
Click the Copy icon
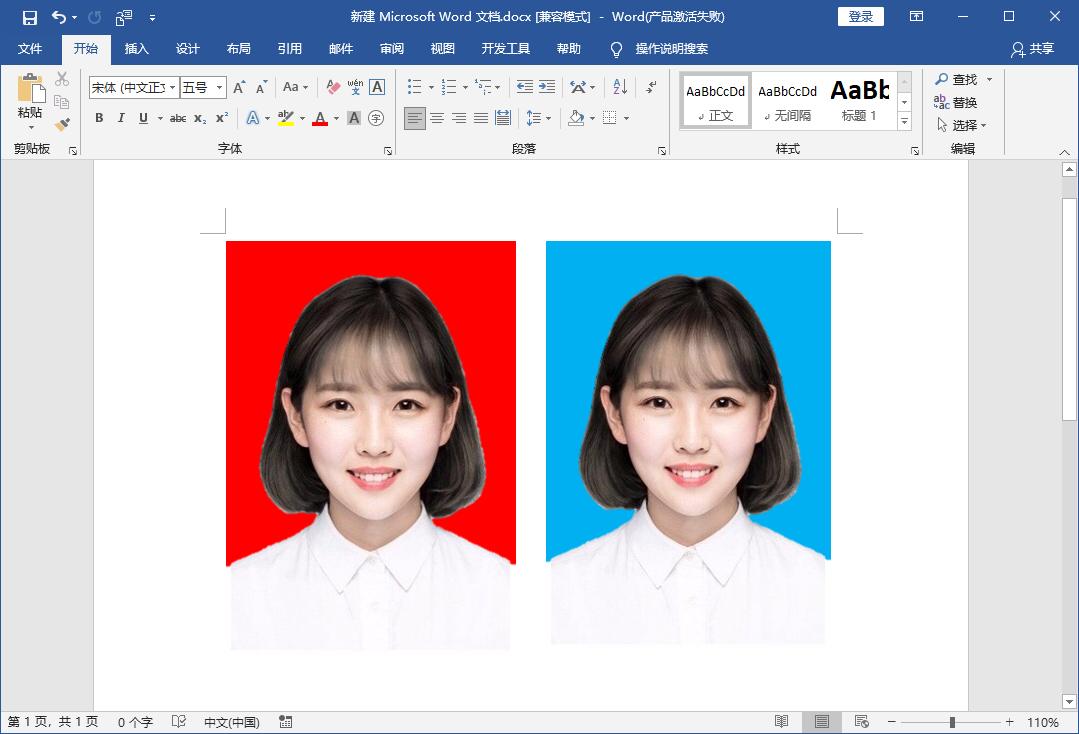[x=62, y=102]
